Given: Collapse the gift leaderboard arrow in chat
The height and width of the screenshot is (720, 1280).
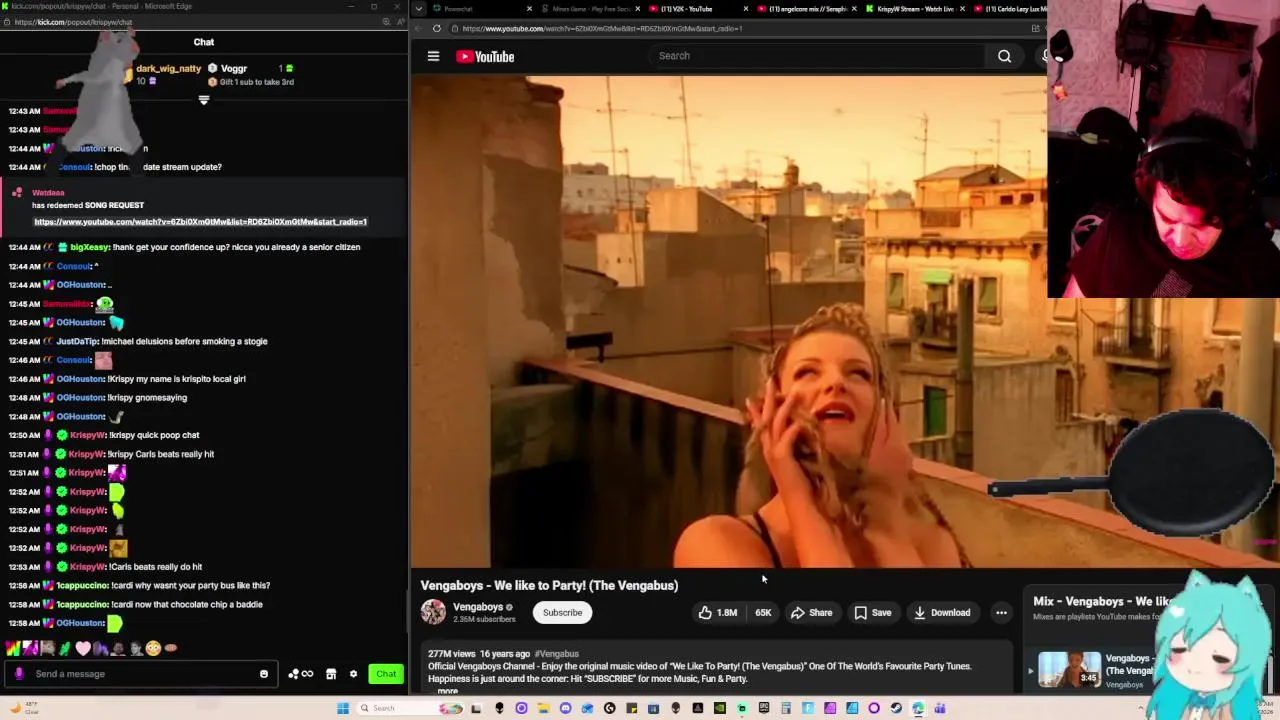Looking at the screenshot, I should [204, 100].
